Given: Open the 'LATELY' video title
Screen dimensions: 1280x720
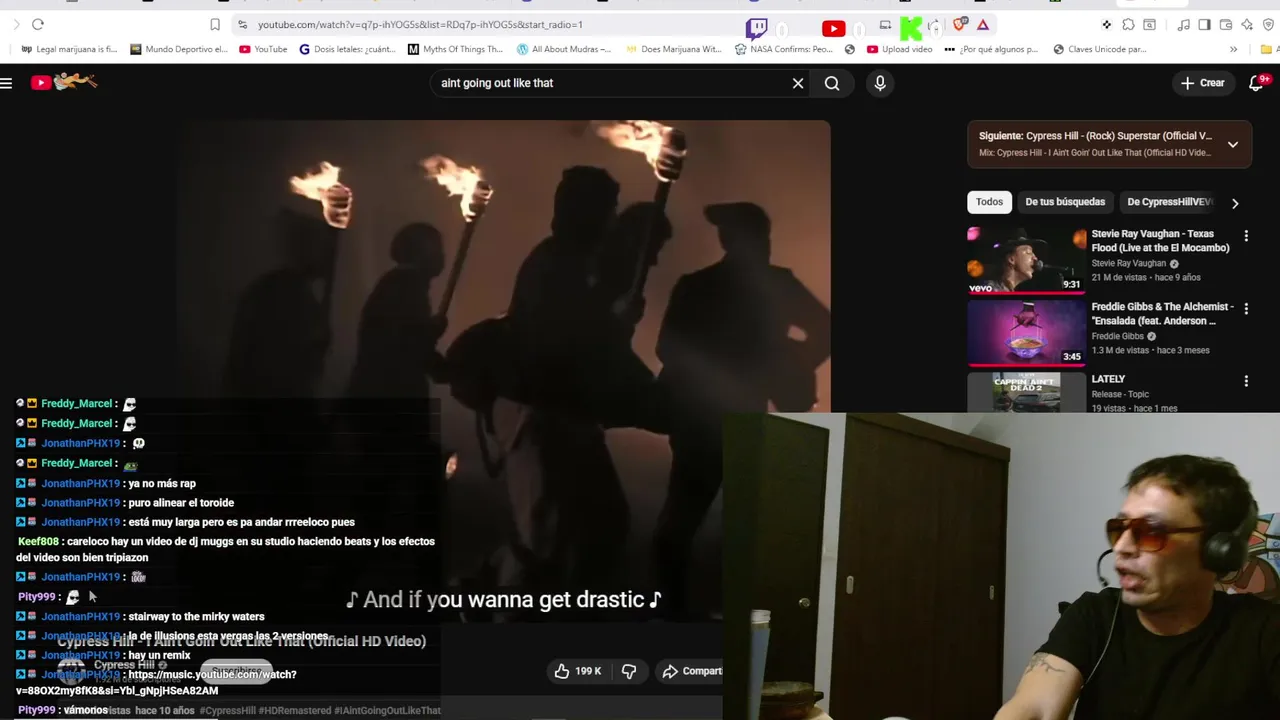Looking at the screenshot, I should click(x=1108, y=379).
